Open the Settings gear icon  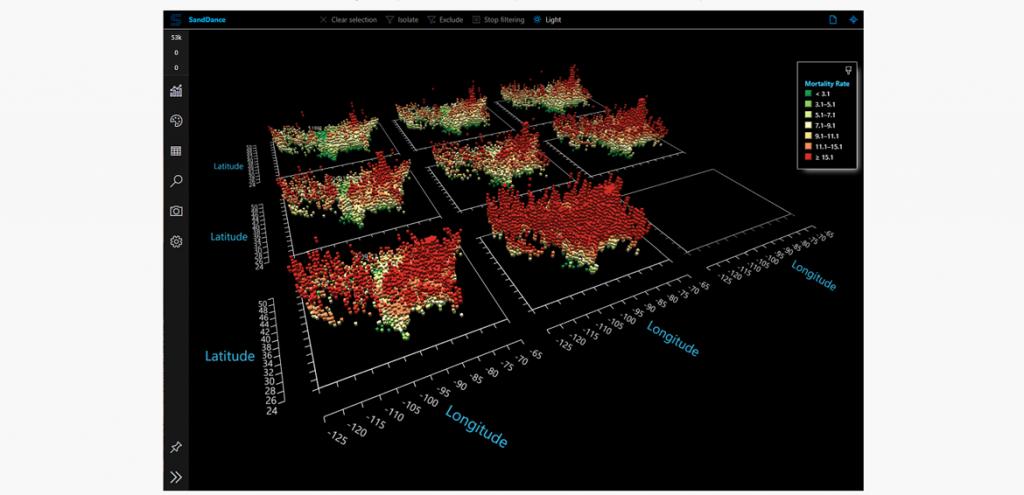pyautogui.click(x=176, y=241)
